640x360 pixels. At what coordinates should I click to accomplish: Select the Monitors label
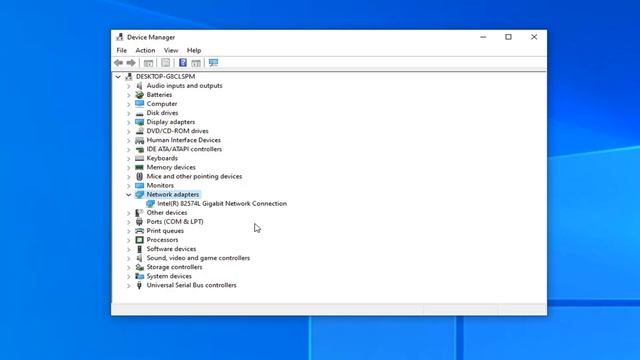(x=160, y=185)
